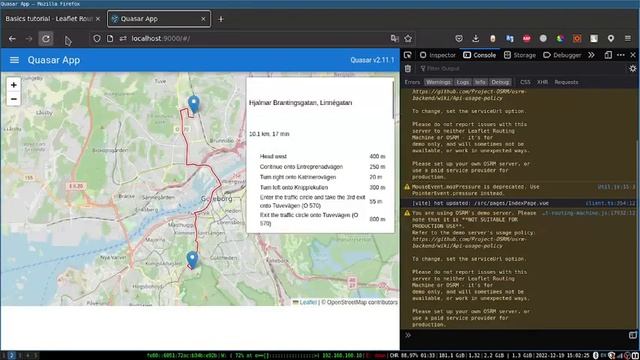This screenshot has width=640, height=360.
Task: Open the Firefox downloads panel
Action: pos(476,38)
